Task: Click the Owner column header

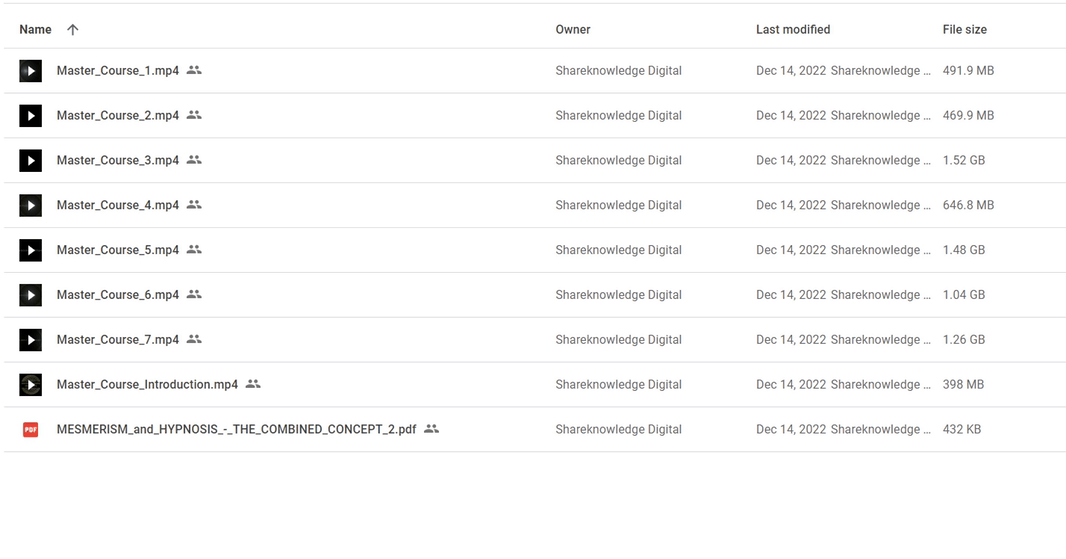Action: click(x=572, y=29)
